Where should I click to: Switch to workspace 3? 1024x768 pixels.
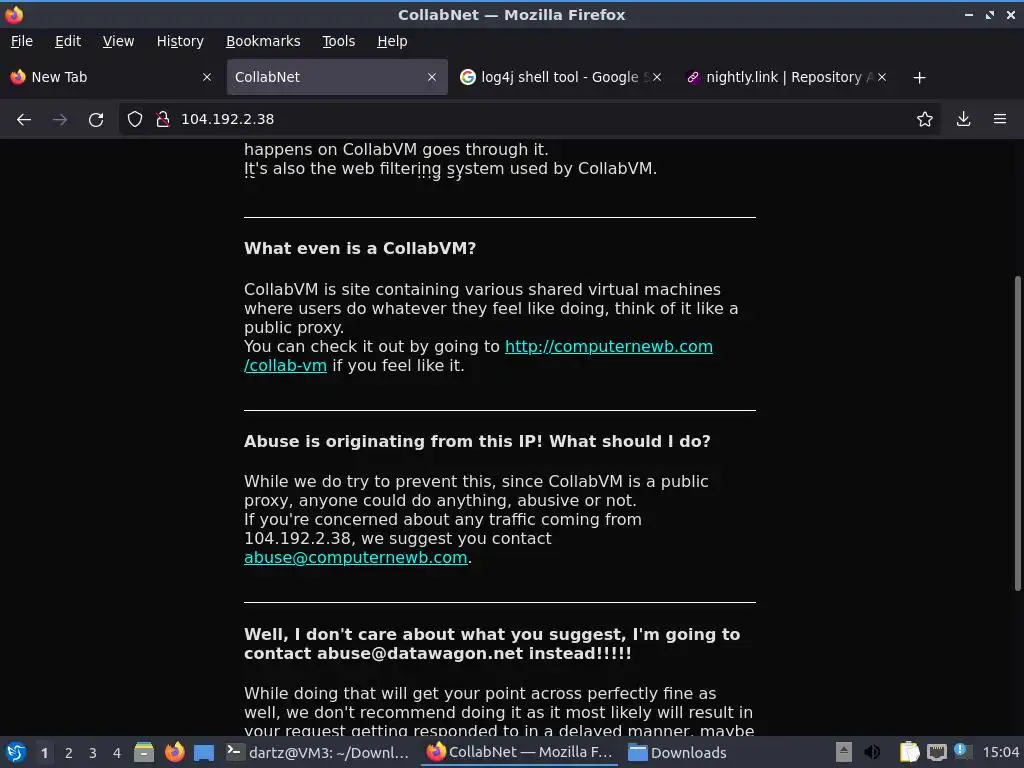pyautogui.click(x=93, y=753)
